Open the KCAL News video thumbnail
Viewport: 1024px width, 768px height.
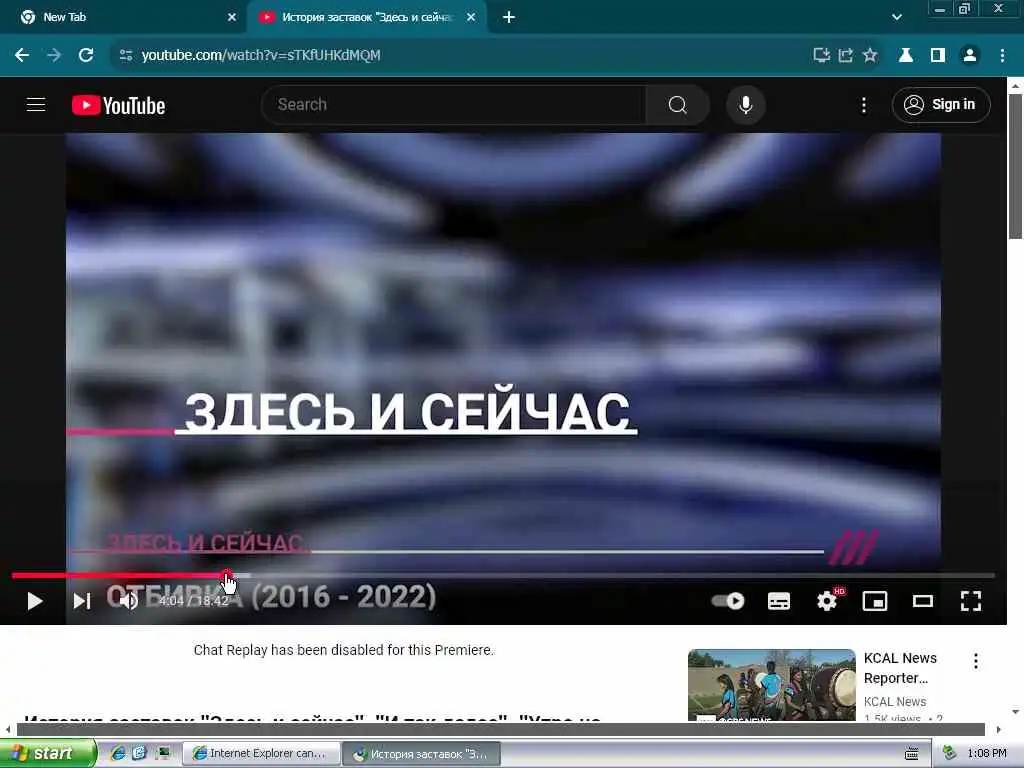(771, 685)
